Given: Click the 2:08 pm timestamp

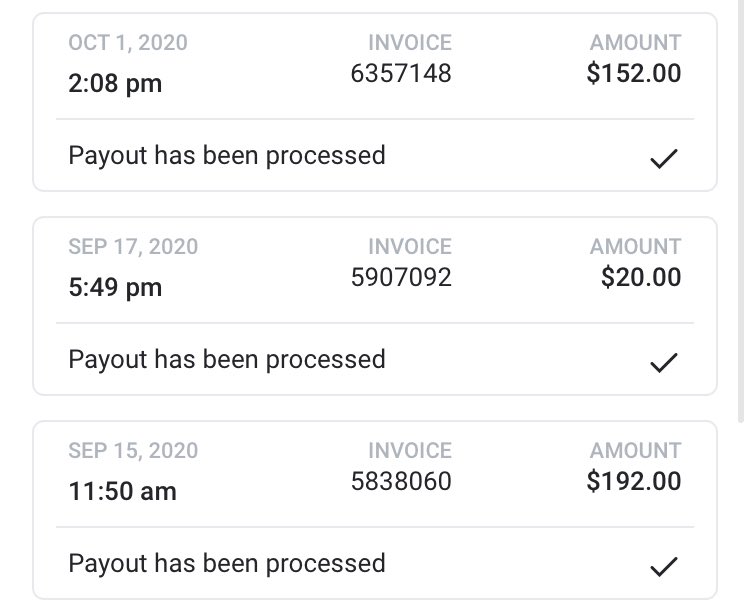Looking at the screenshot, I should pyautogui.click(x=115, y=83).
